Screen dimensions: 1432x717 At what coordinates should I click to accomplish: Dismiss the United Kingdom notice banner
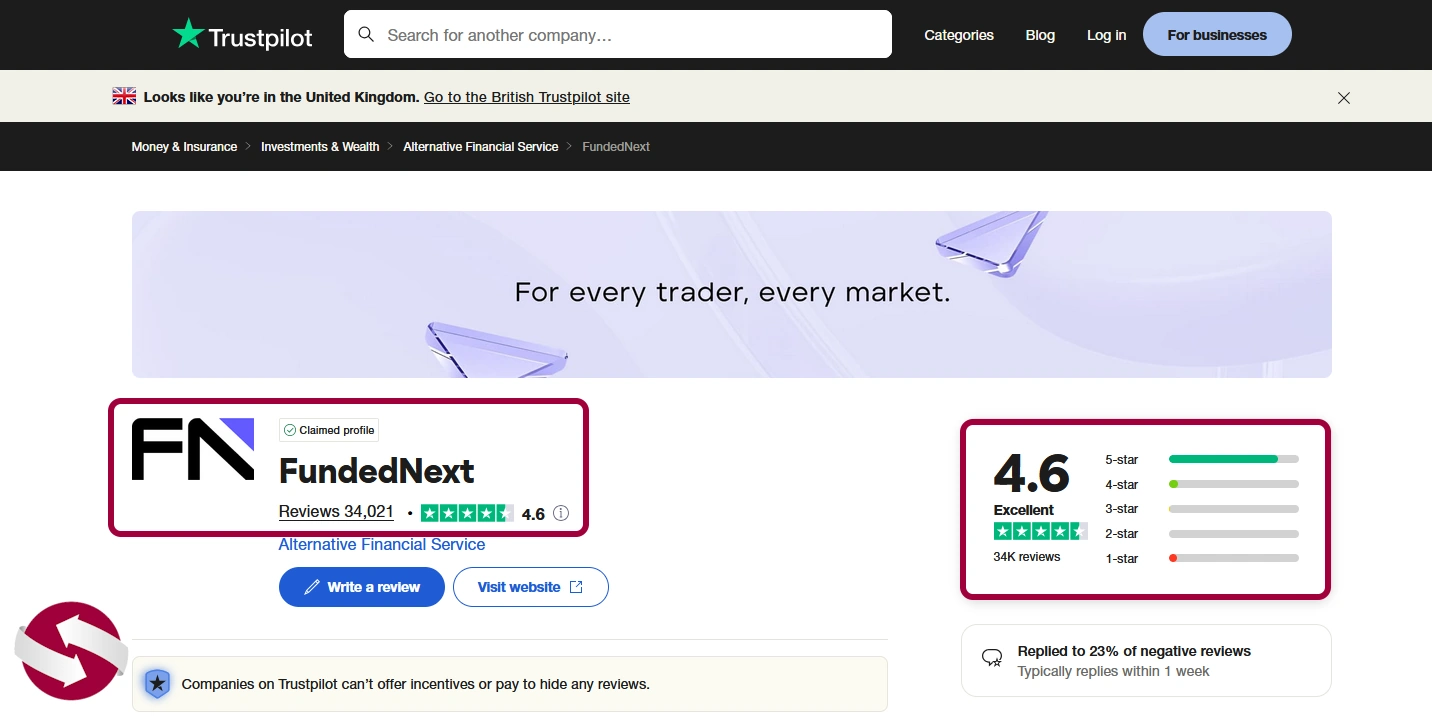[x=1344, y=98]
